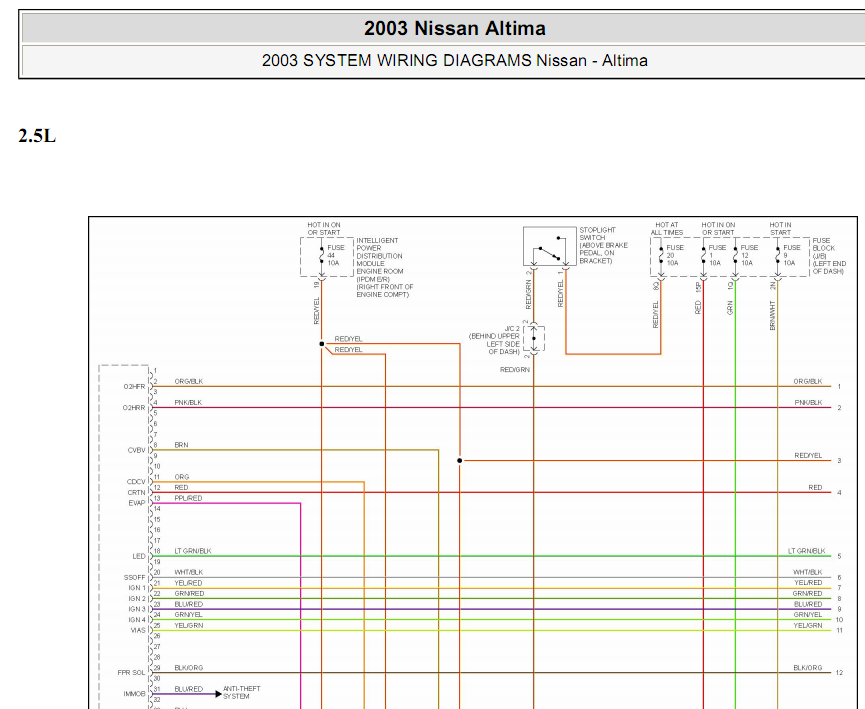Click the FUSE 44 fuse symbol
865x709 pixels.
(322, 255)
